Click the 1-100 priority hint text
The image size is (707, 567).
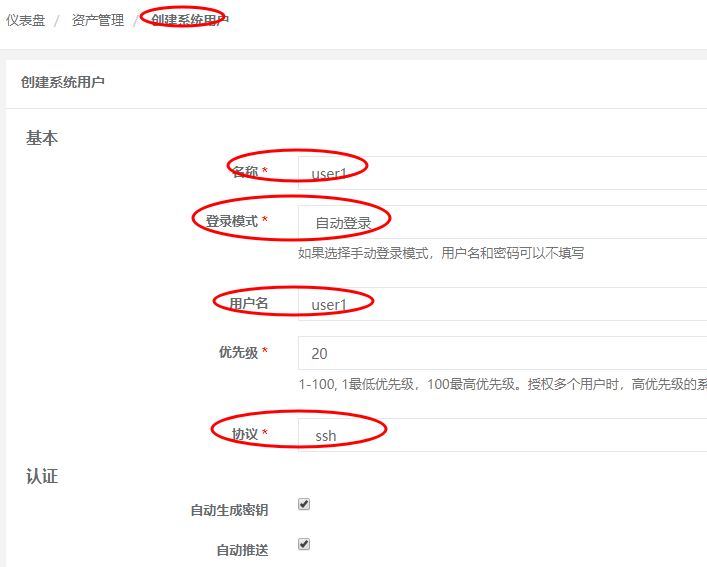(502, 384)
